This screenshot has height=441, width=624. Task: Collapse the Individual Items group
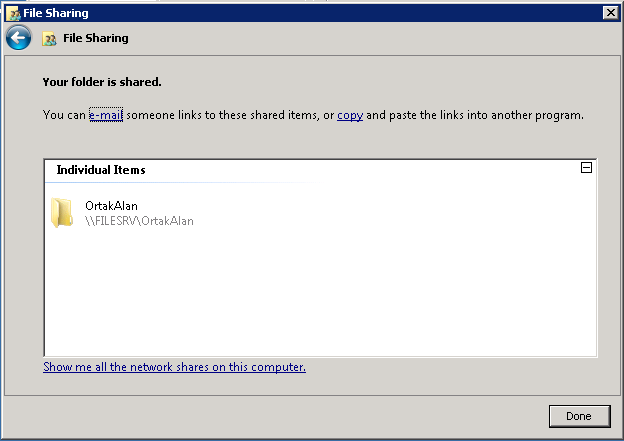(586, 168)
